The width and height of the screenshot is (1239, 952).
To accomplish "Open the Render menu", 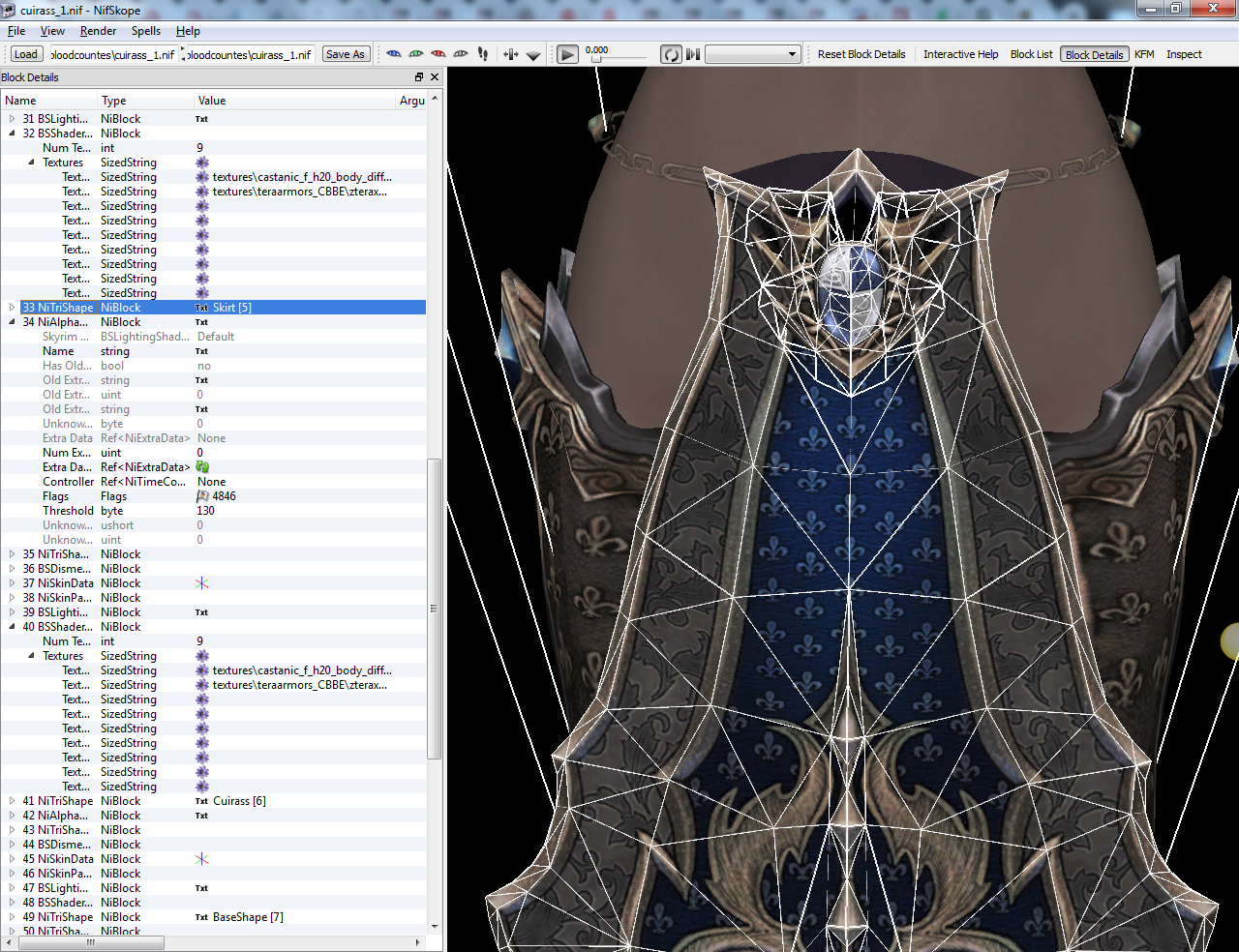I will point(98,31).
